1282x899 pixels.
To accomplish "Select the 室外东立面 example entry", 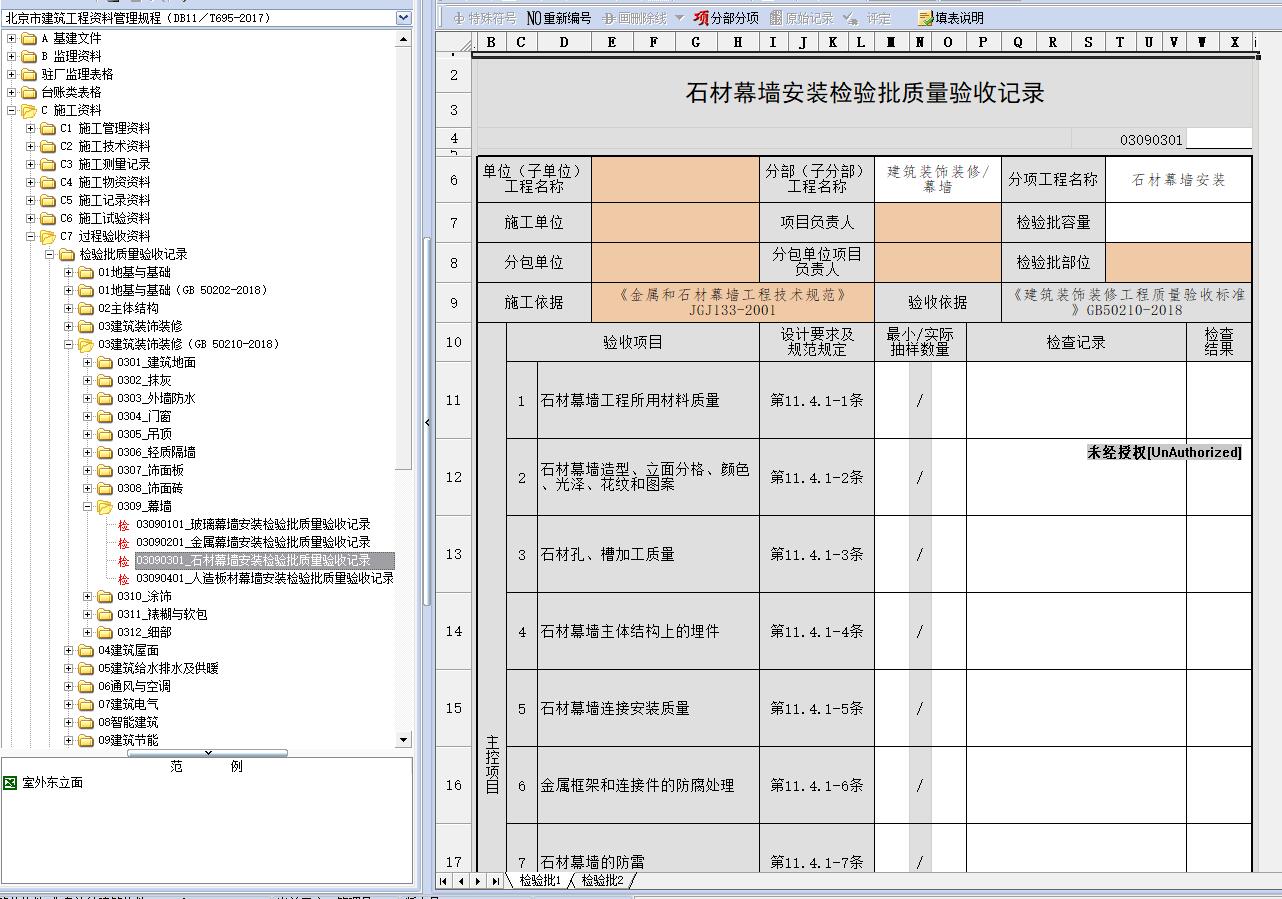I will pyautogui.click(x=53, y=783).
